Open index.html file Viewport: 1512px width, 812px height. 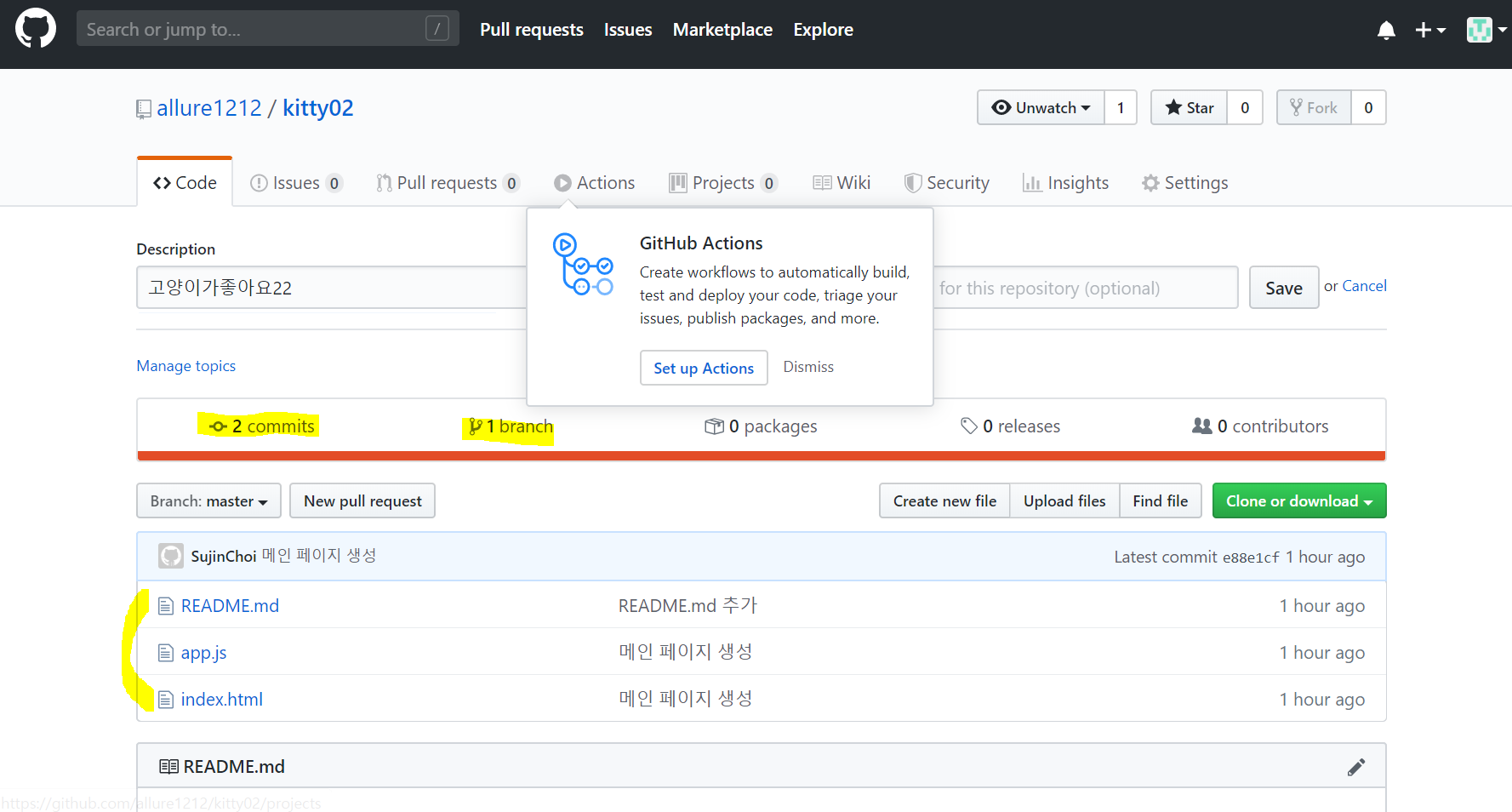[x=222, y=700]
